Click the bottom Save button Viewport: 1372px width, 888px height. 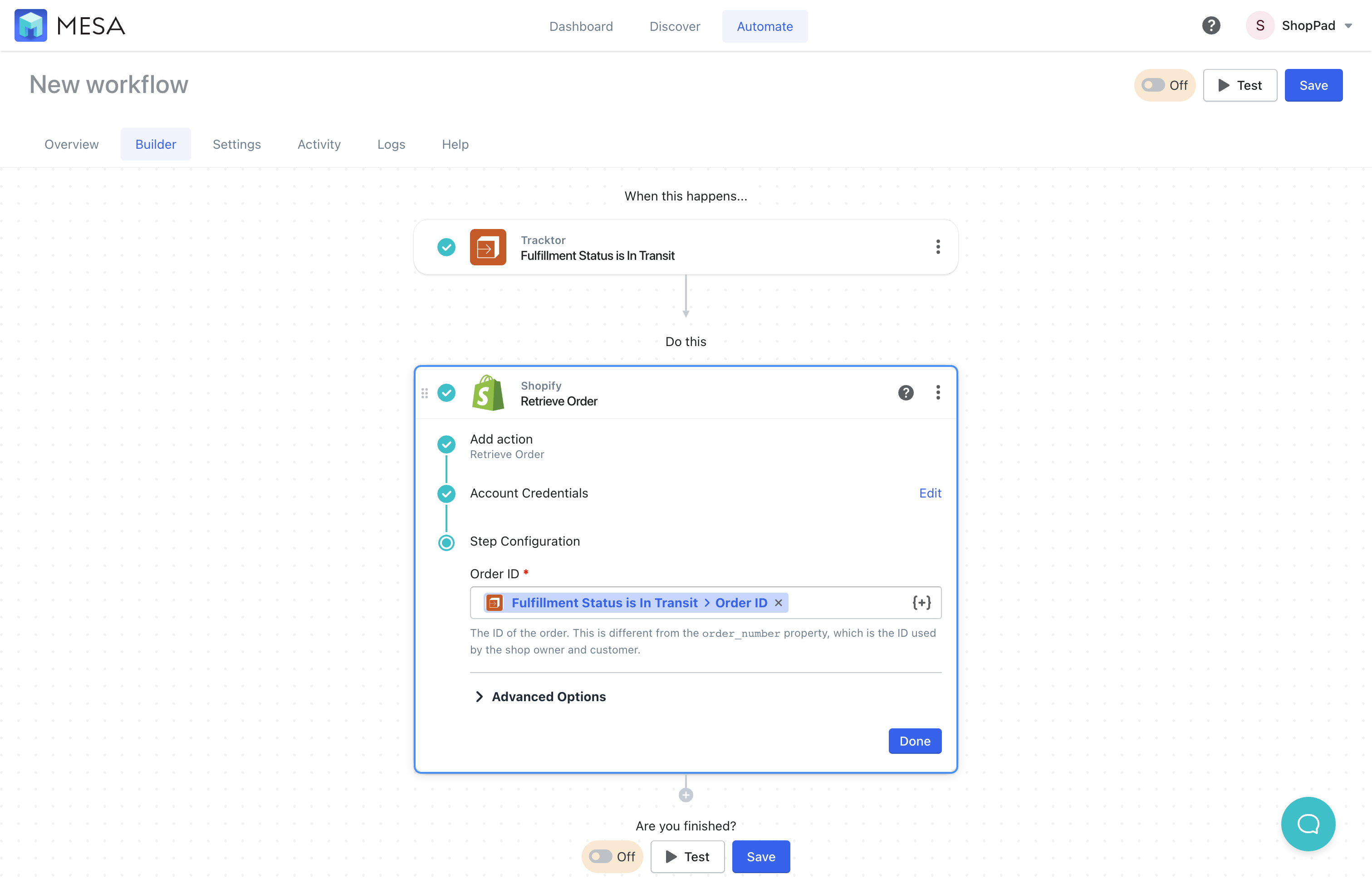pos(761,857)
